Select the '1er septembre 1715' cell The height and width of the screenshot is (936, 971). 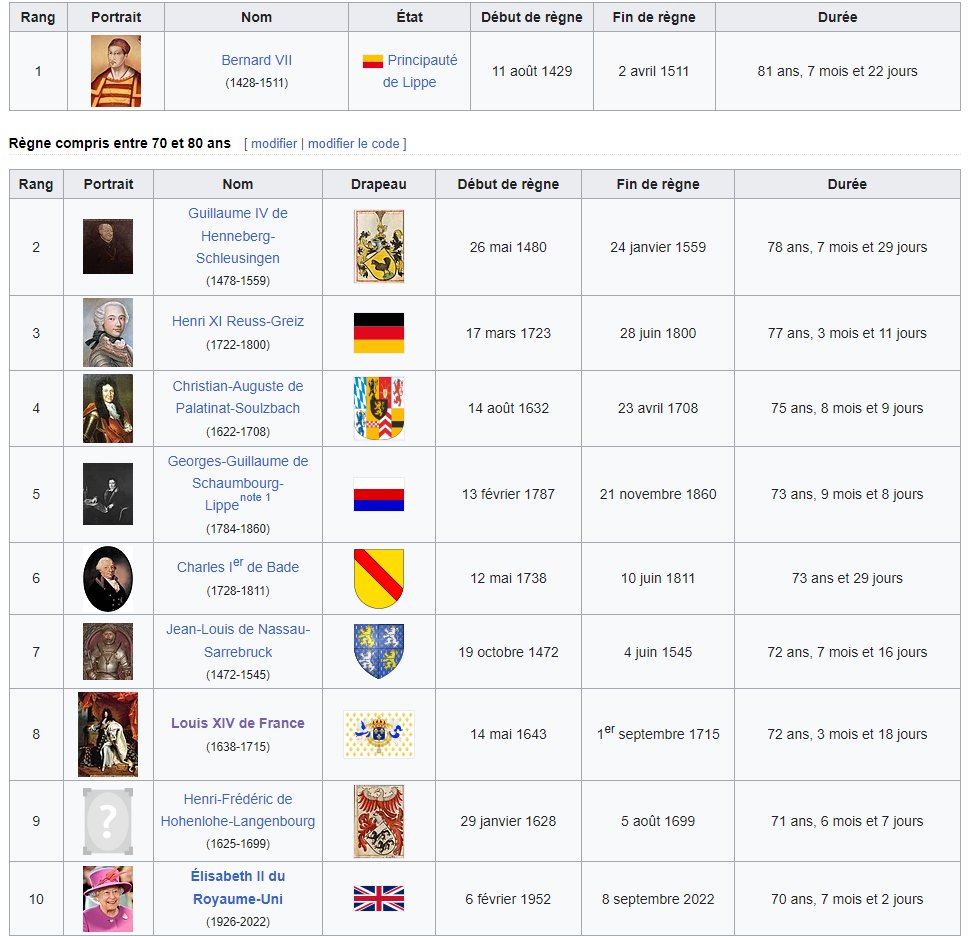click(x=658, y=735)
